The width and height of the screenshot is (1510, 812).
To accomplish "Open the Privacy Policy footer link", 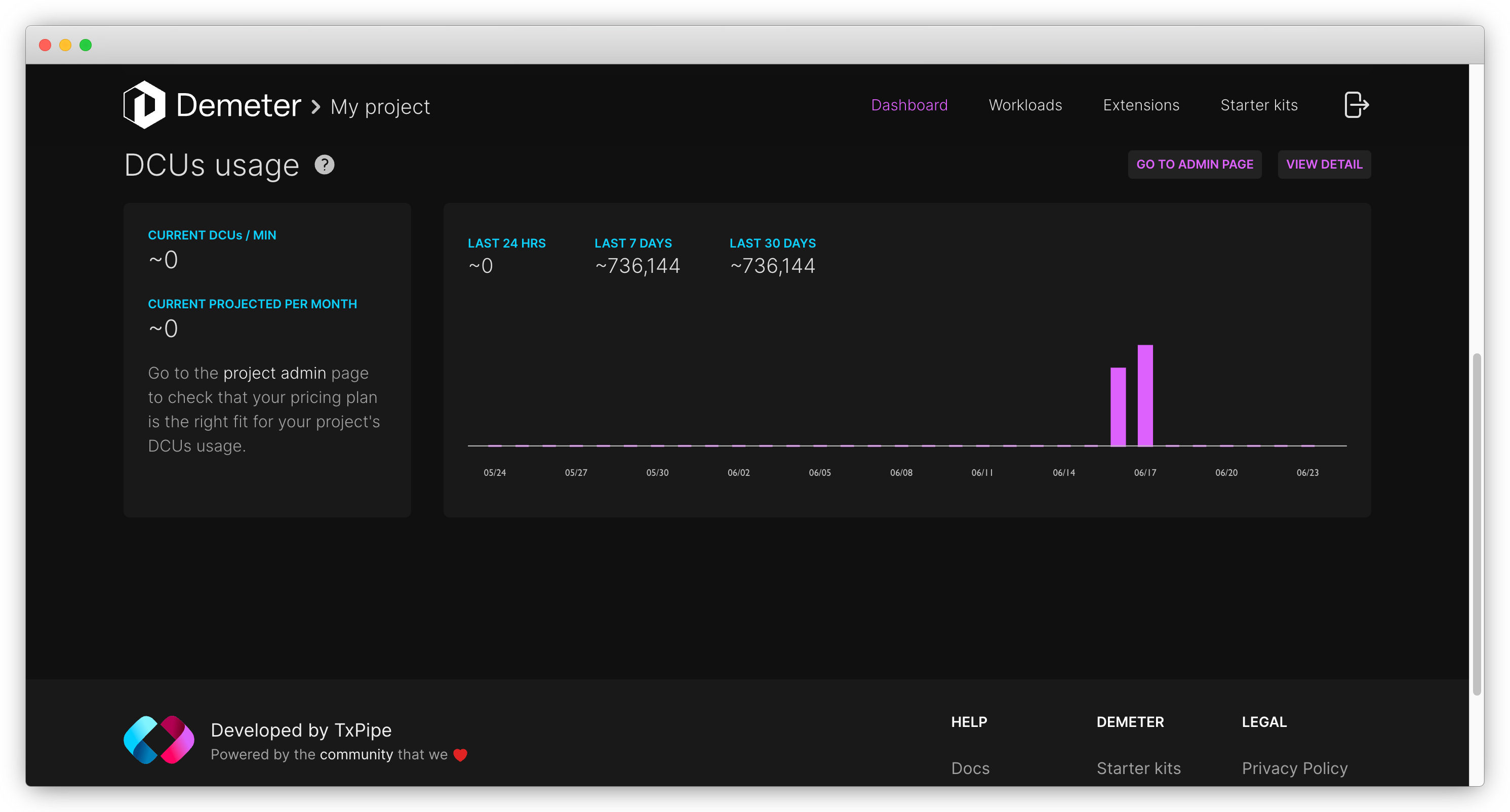I will coord(1294,768).
